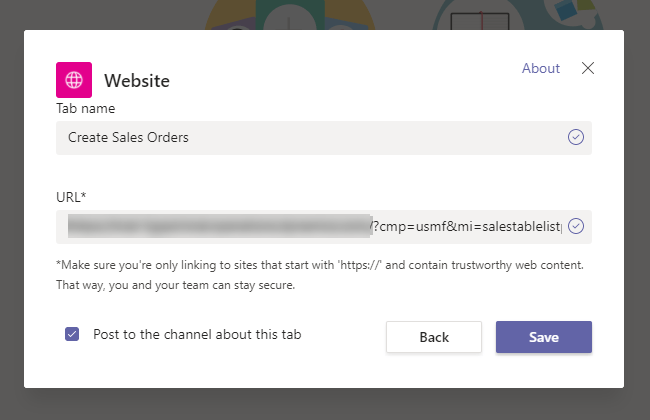Click the 'Post to the channel about this tab' label

tap(197, 335)
